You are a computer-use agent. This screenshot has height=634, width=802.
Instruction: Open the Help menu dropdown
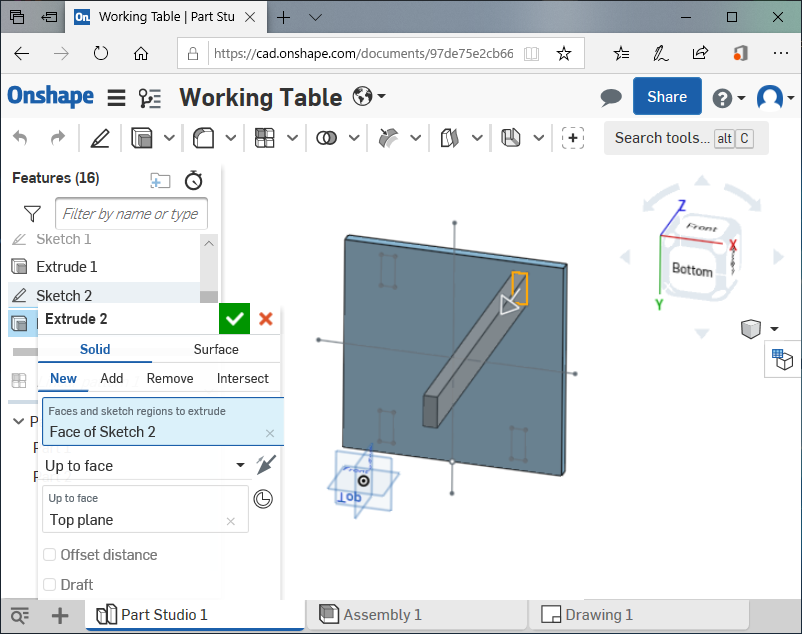729,98
